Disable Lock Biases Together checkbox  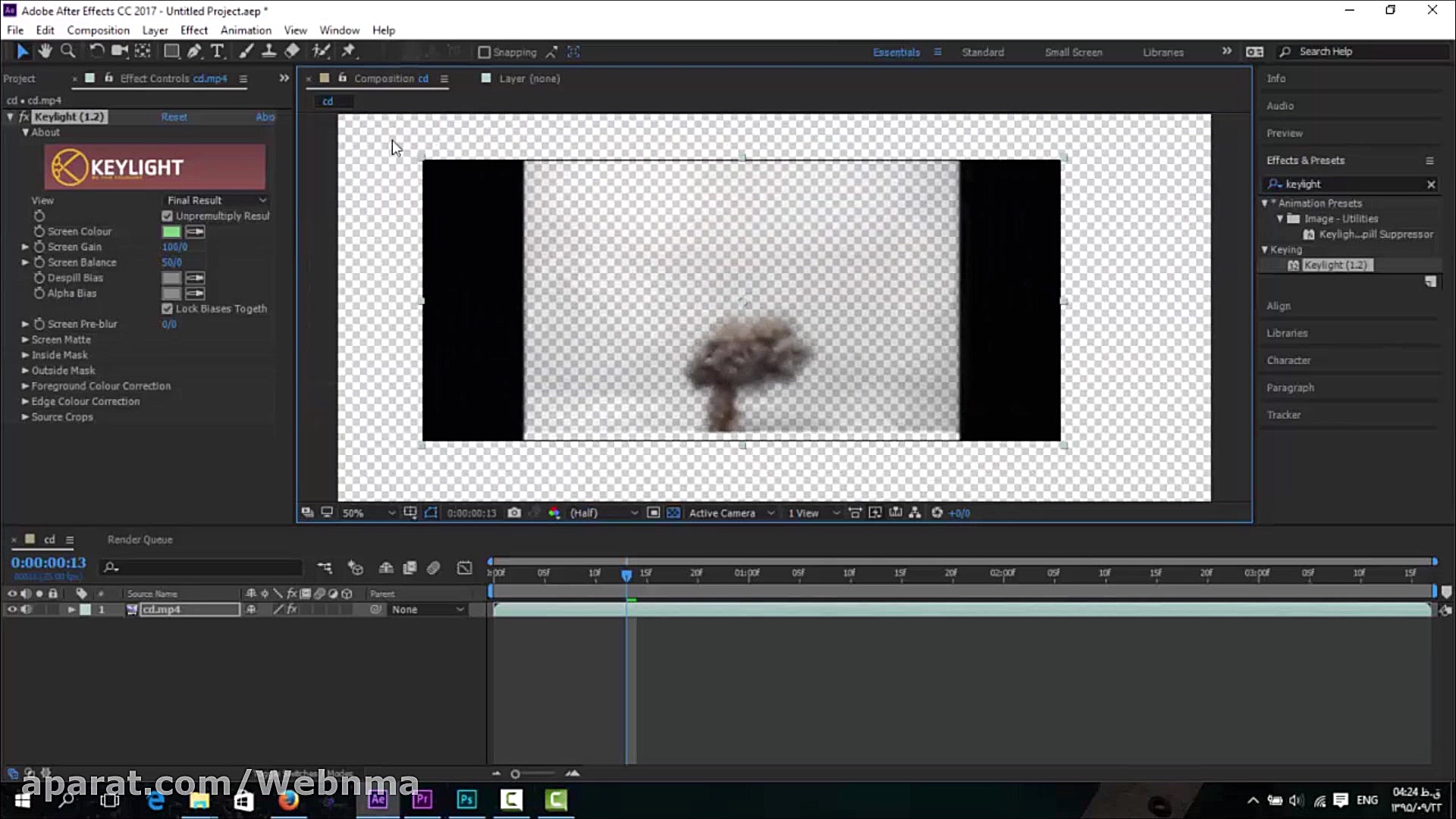[x=168, y=309]
